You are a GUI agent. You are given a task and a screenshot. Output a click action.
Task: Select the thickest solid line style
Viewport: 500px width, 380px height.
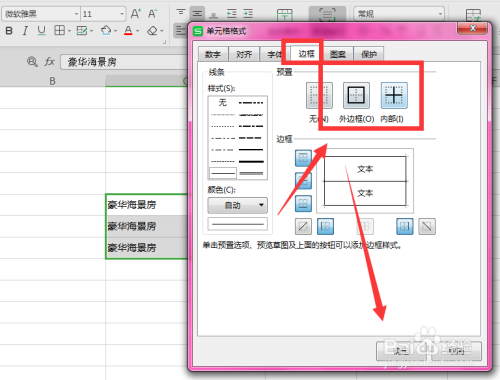coord(251,162)
